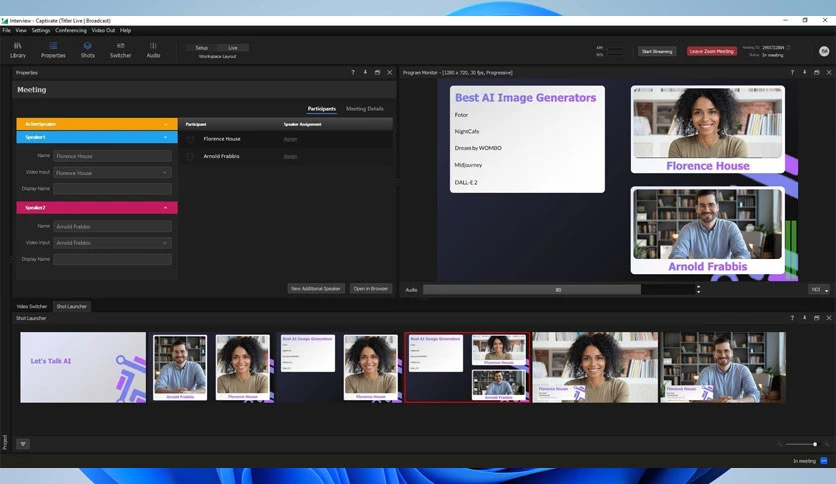Open the Settings menu
This screenshot has height=484, width=836.
pyautogui.click(x=41, y=30)
